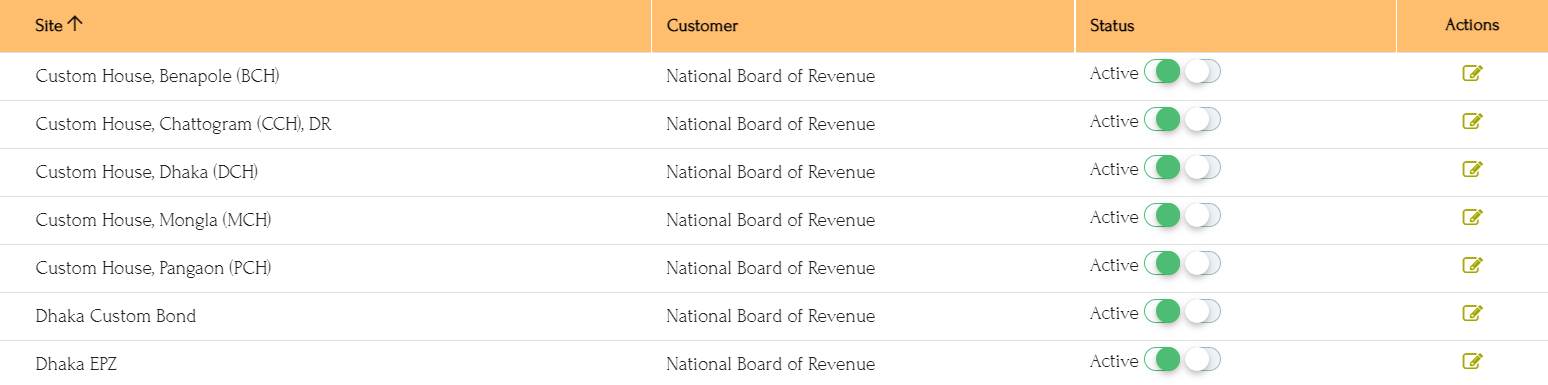Open edit for Custom House, Chattogram (CCH), DR
The image size is (1548, 385).
click(x=1472, y=121)
